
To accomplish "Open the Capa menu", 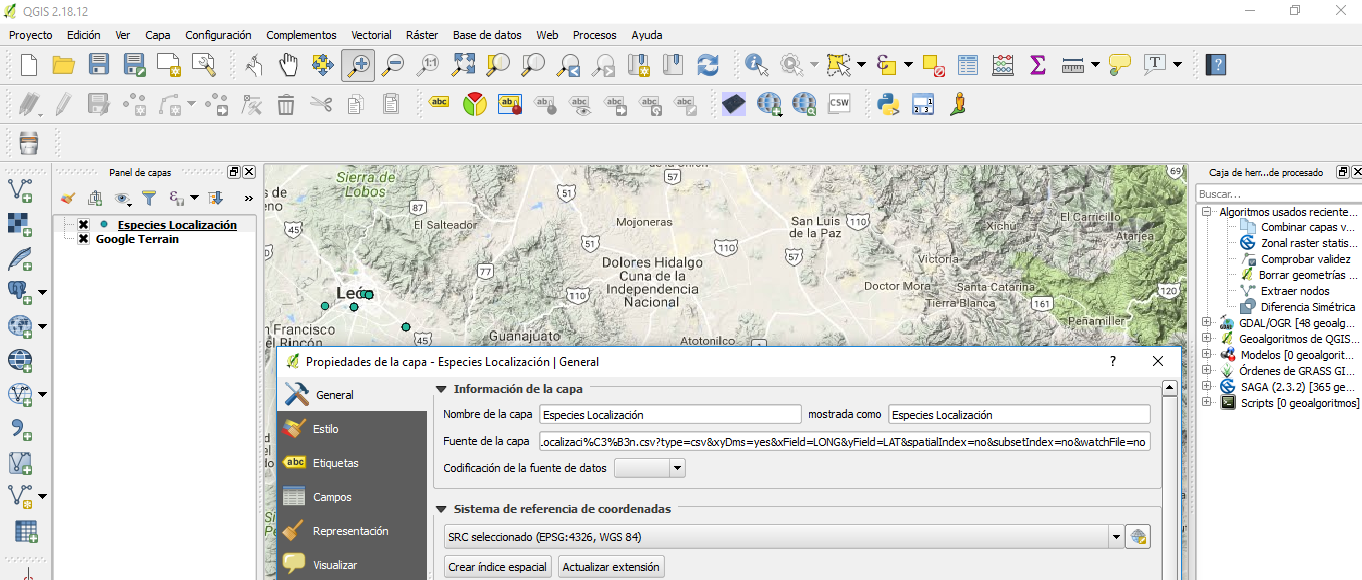I will 158,35.
